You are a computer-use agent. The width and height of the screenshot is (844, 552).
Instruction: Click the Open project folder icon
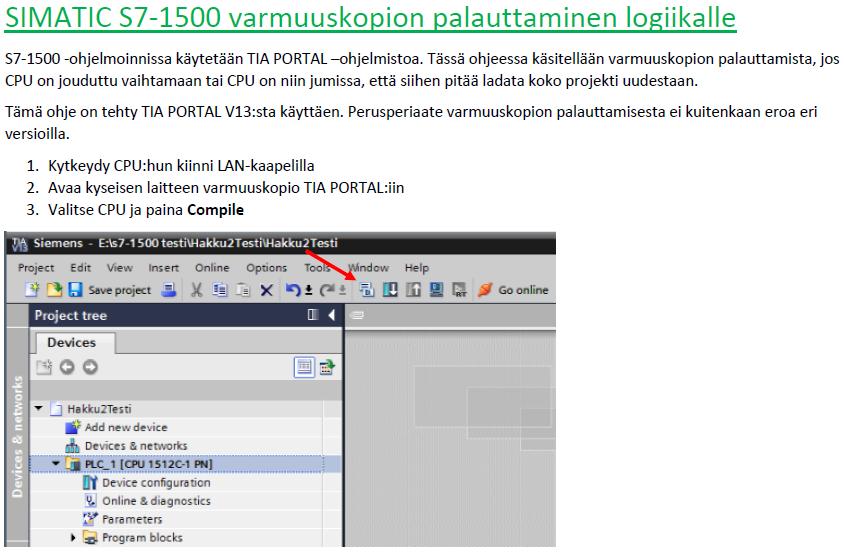point(54,289)
